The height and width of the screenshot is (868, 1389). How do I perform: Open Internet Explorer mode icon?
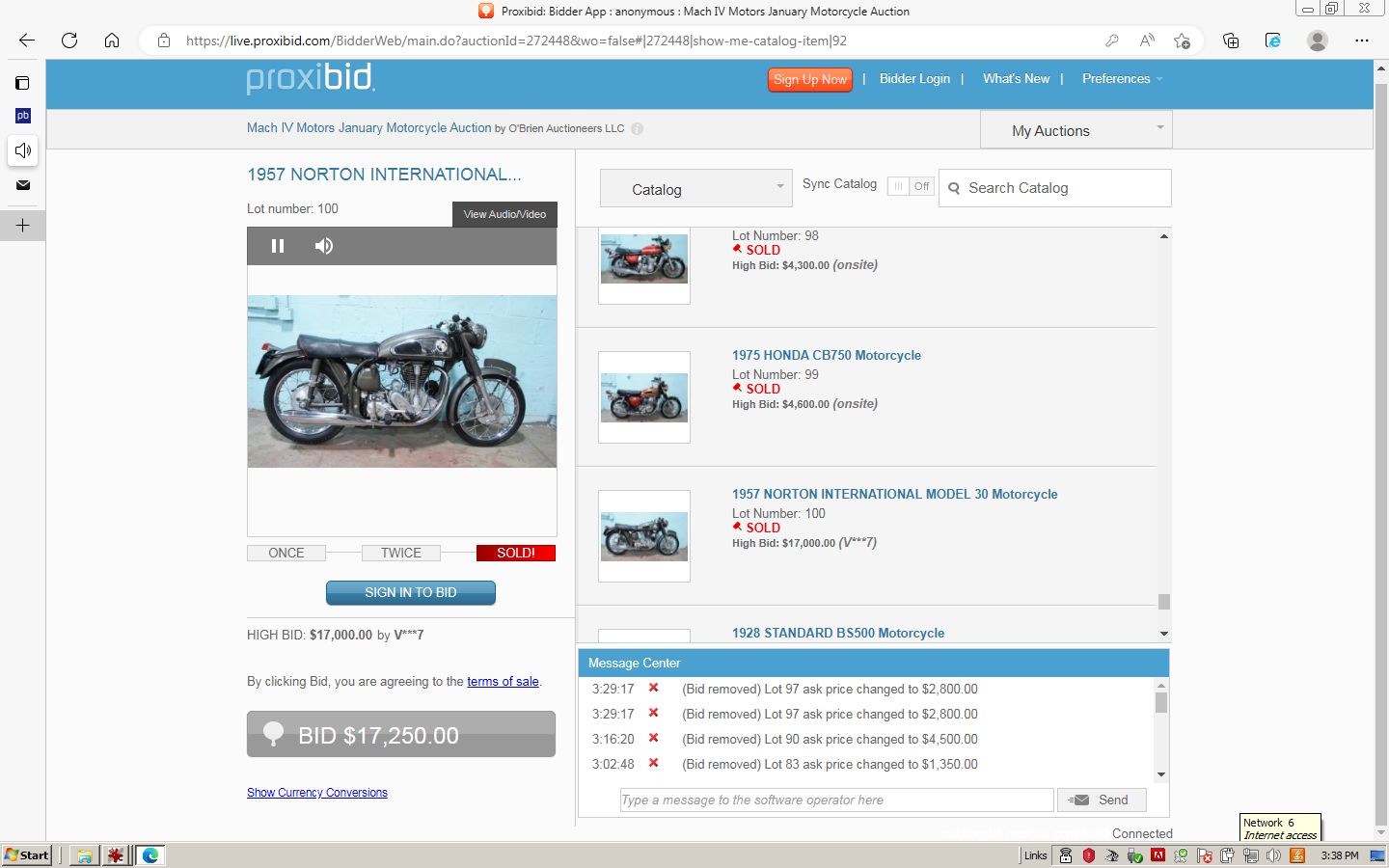tap(1273, 41)
